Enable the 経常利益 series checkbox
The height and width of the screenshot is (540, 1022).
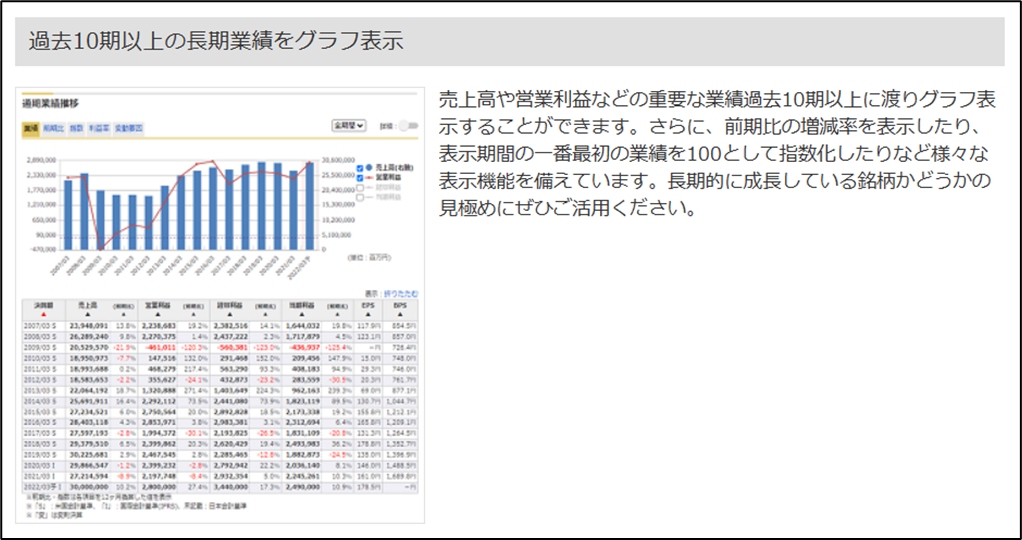pyautogui.click(x=360, y=187)
